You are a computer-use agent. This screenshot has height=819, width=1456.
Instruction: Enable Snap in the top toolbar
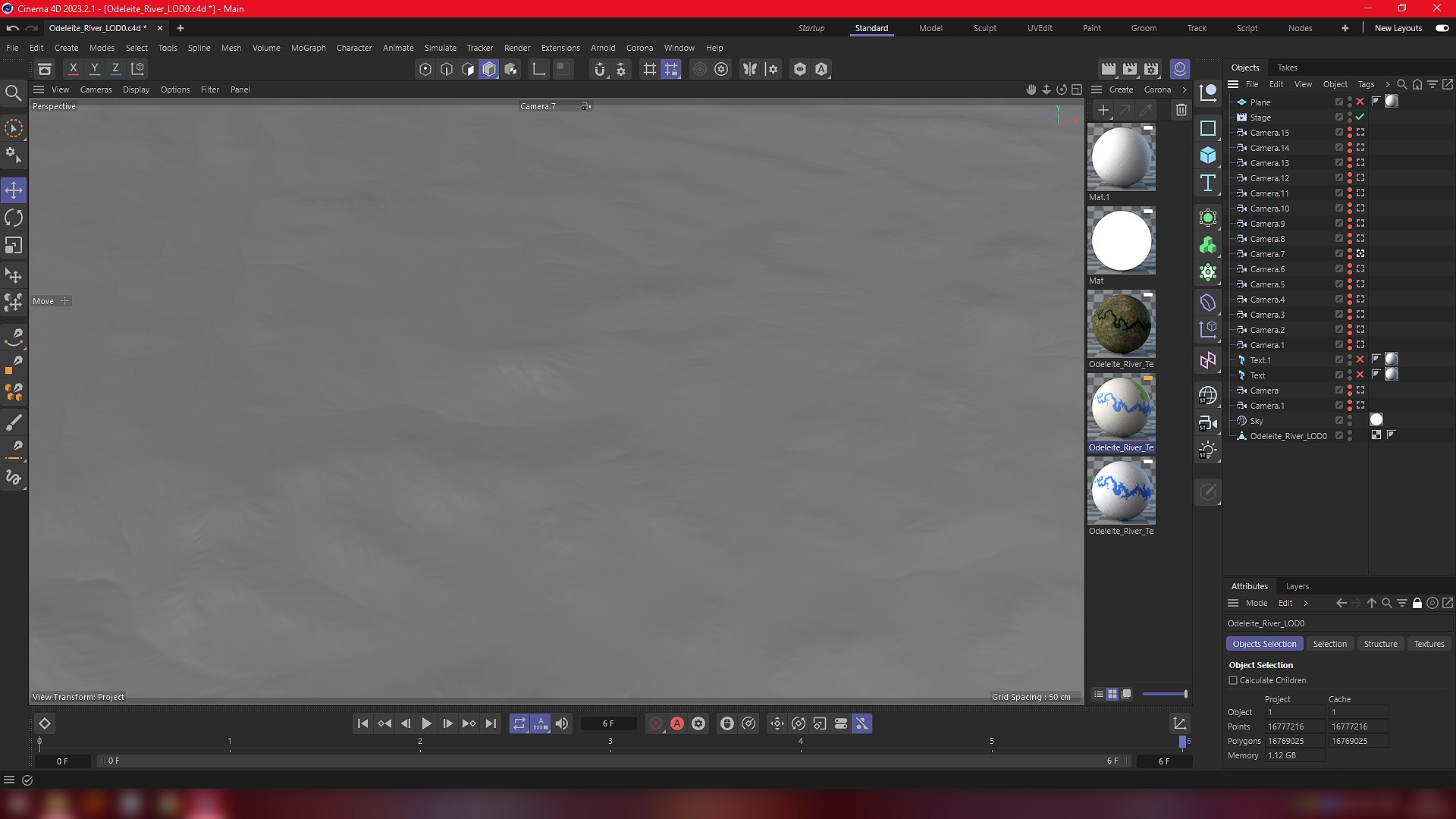coord(600,69)
